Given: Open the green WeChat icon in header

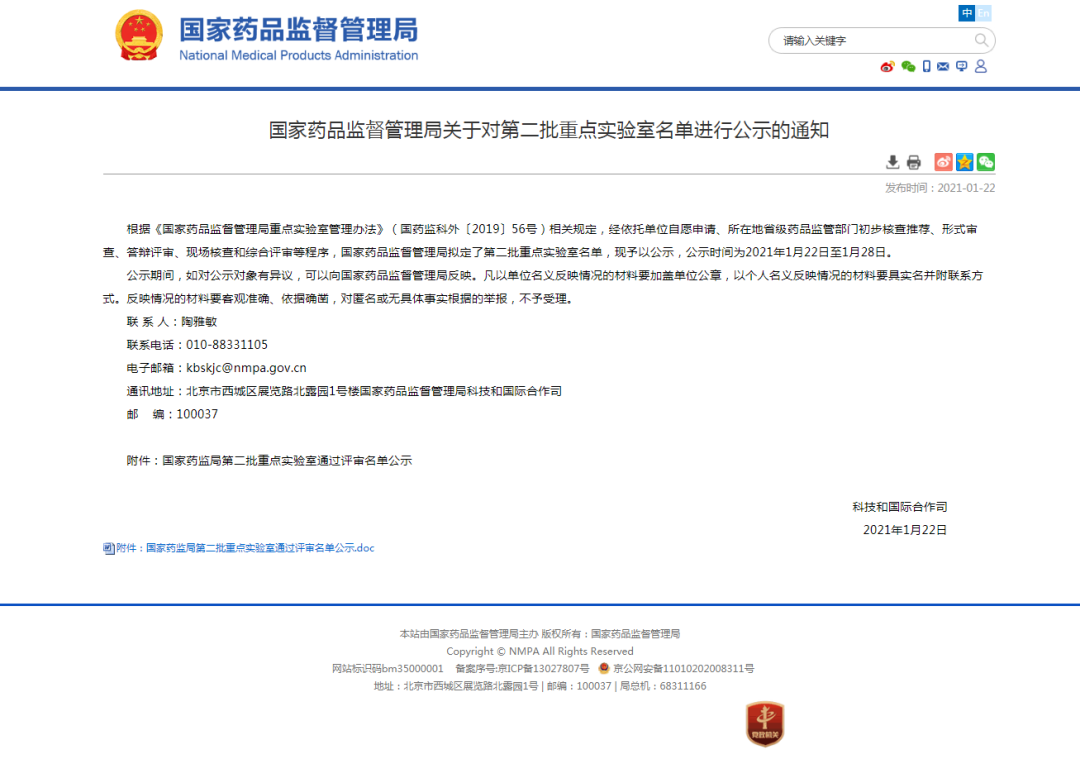Looking at the screenshot, I should (x=908, y=67).
